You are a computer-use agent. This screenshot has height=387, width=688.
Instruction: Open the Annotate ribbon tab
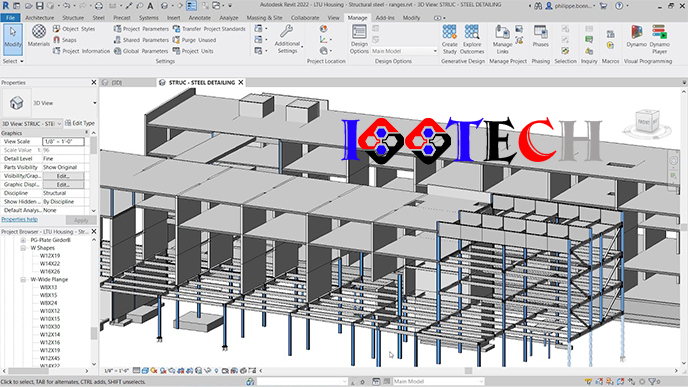[200, 18]
